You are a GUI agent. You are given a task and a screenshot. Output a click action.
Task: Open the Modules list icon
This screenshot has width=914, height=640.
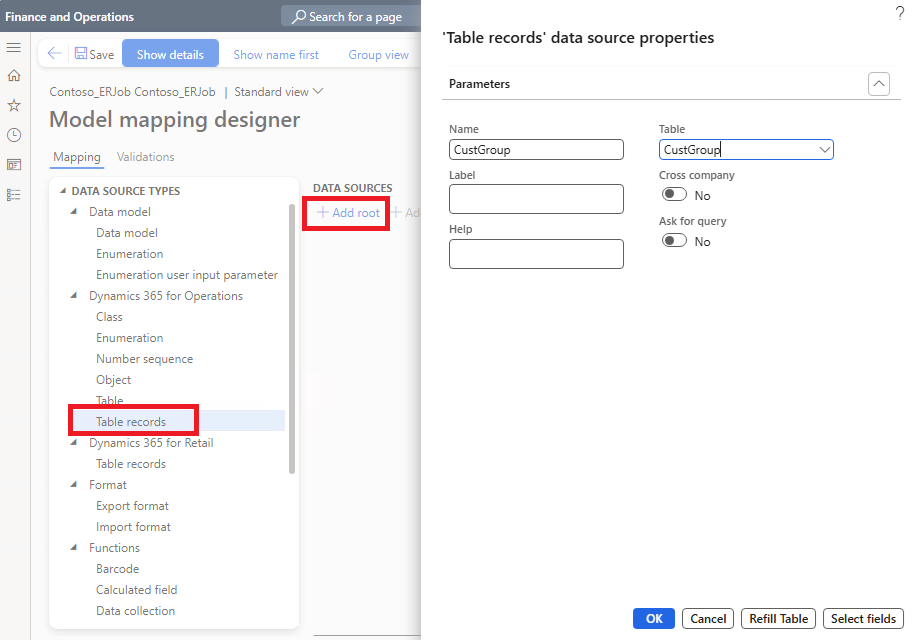pyautogui.click(x=14, y=194)
